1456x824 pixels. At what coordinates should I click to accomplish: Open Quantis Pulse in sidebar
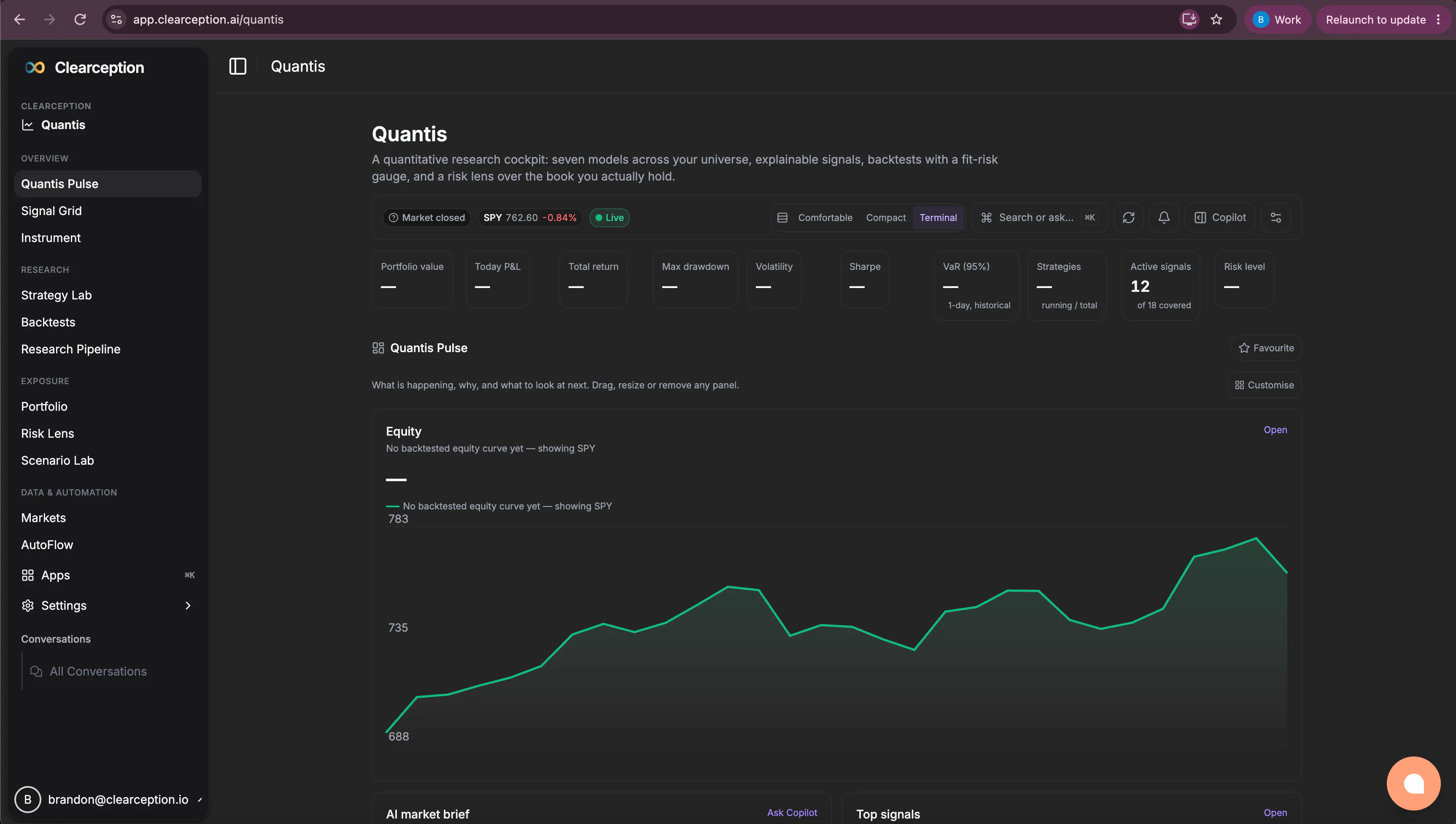pos(108,183)
